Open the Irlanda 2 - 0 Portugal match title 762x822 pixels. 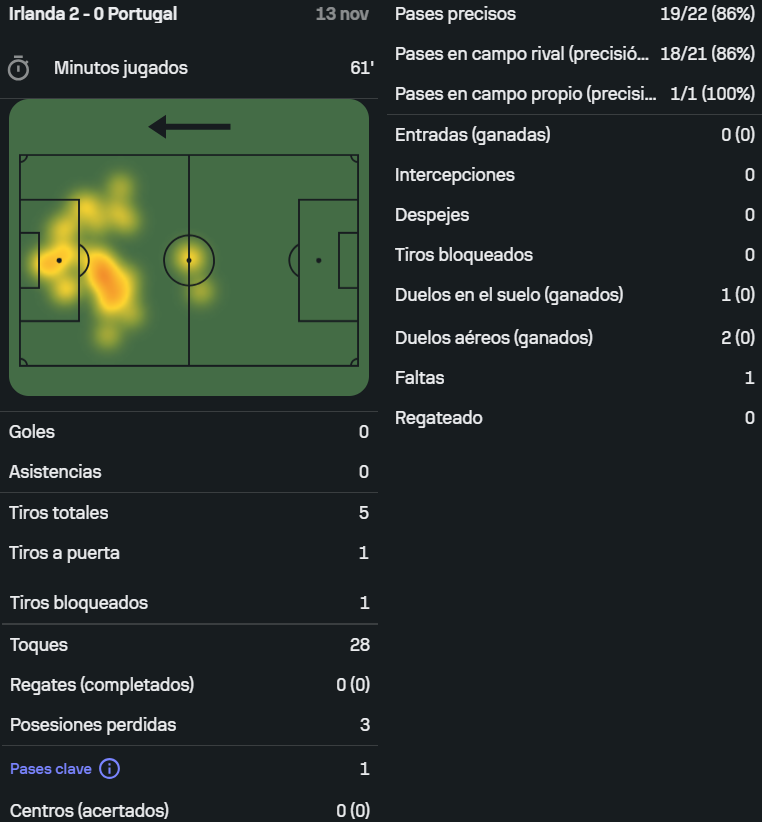pyautogui.click(x=93, y=14)
